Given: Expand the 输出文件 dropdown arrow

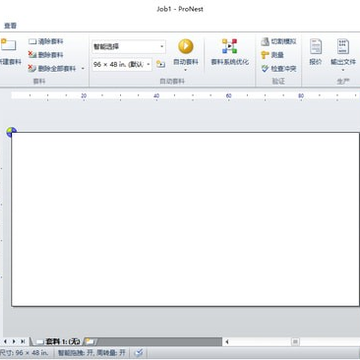Looking at the screenshot, I should tap(343, 70).
